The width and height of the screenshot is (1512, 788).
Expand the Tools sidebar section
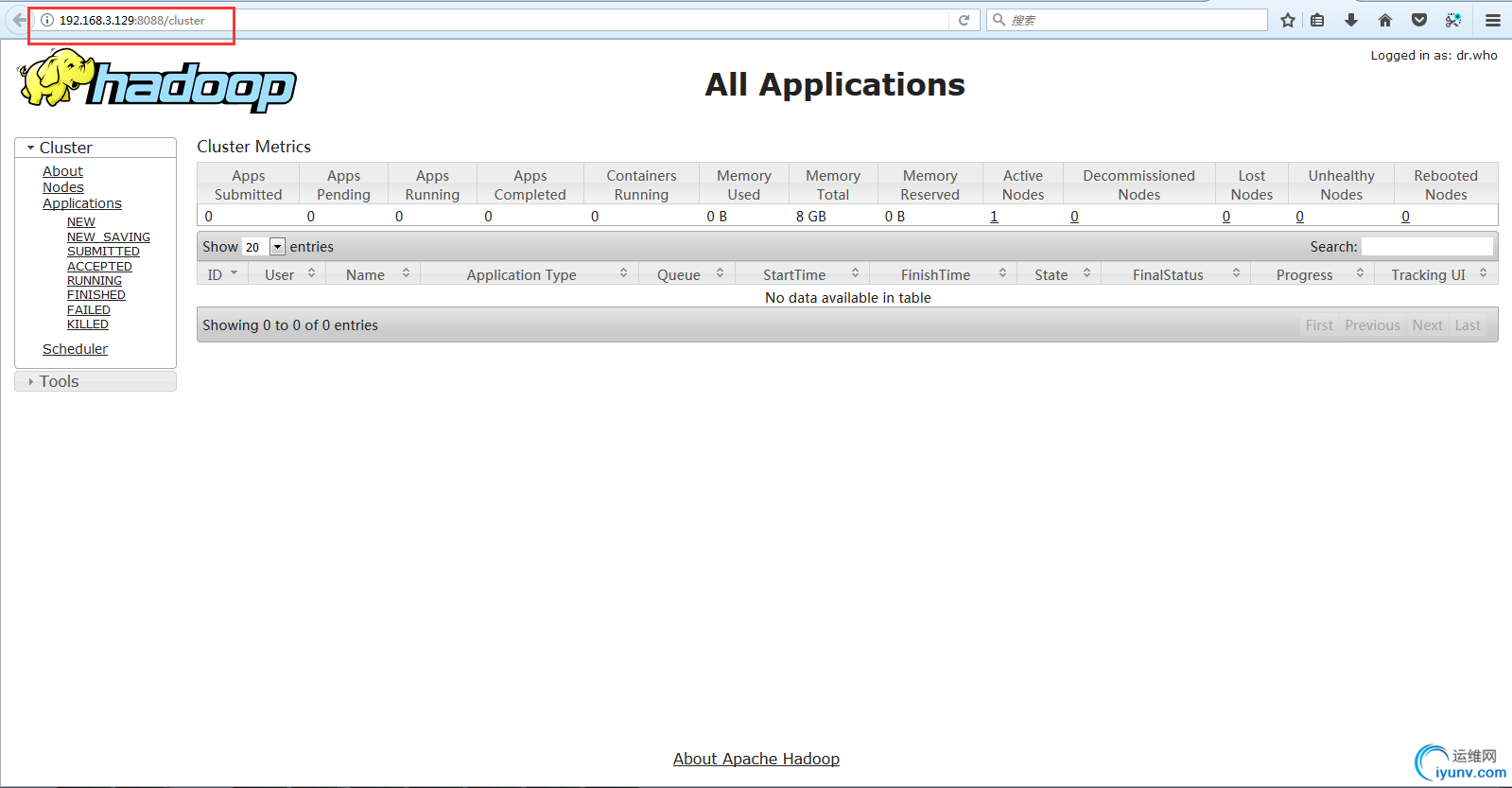(96, 381)
